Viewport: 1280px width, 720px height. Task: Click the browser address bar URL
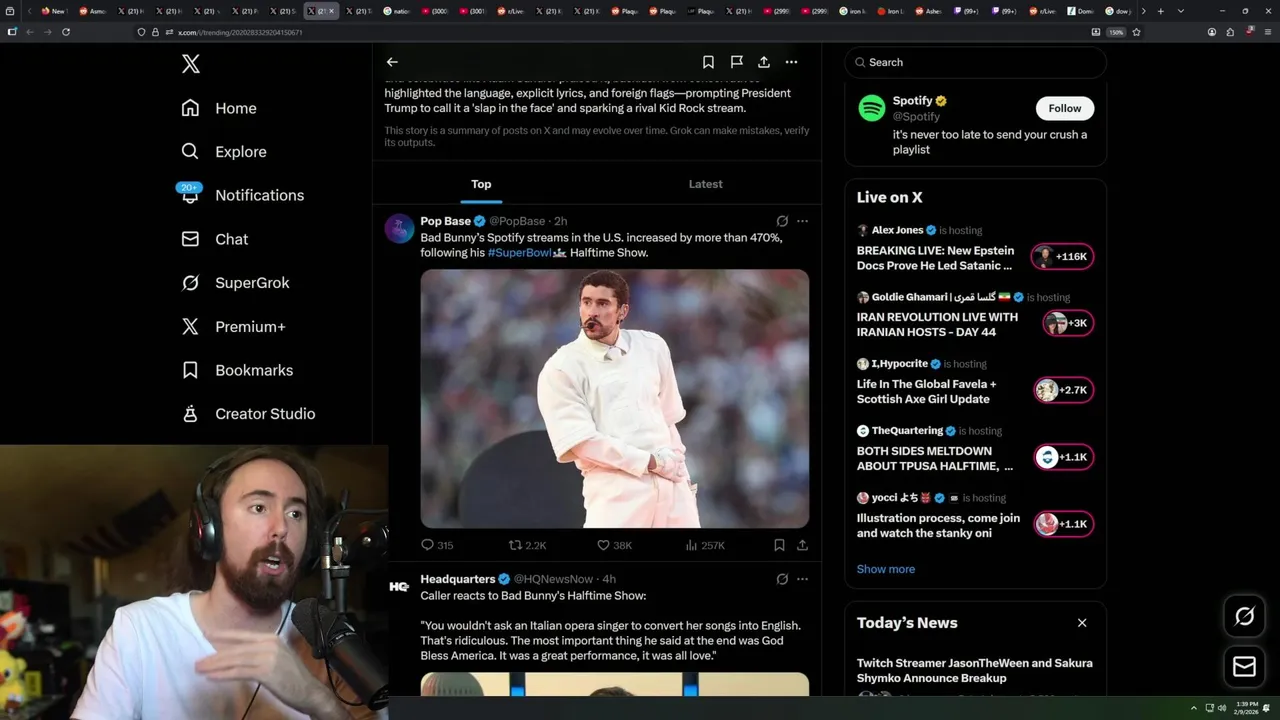click(x=240, y=32)
